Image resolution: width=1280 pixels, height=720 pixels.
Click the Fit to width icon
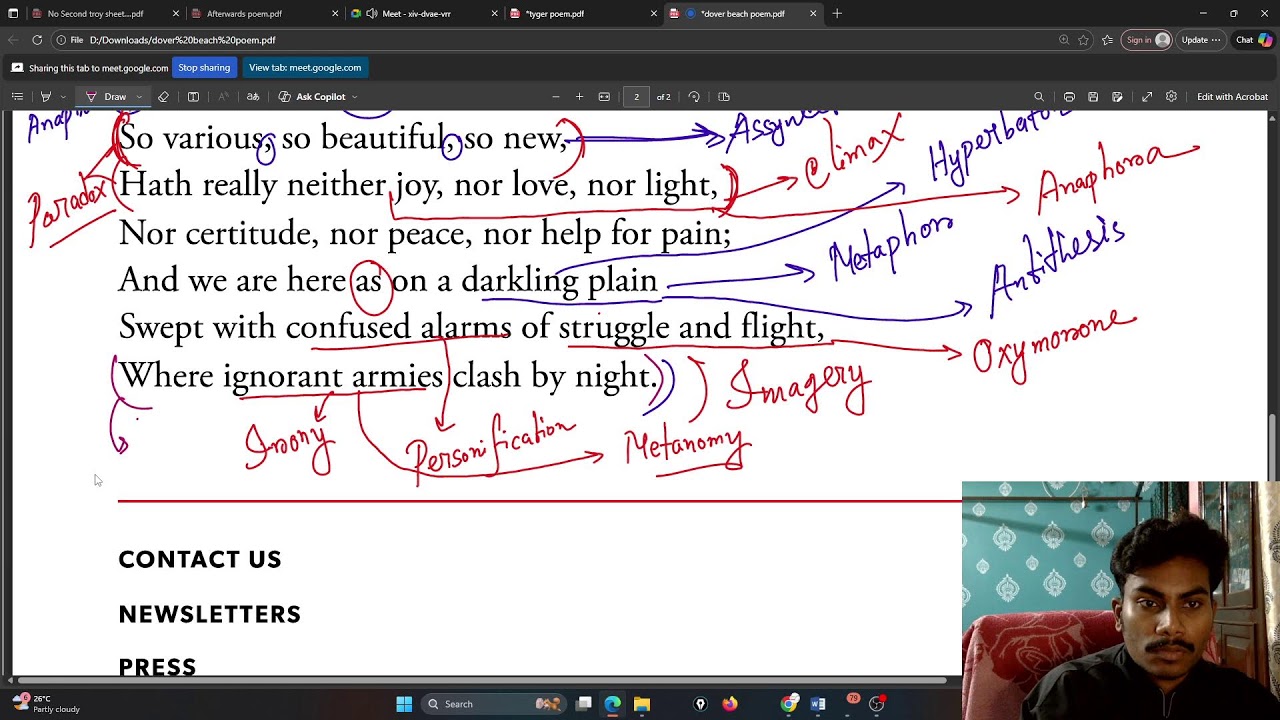(604, 97)
